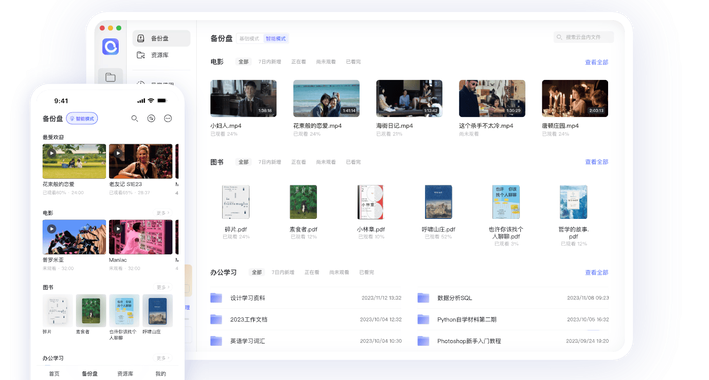Click the cloud file search field

[584, 37]
